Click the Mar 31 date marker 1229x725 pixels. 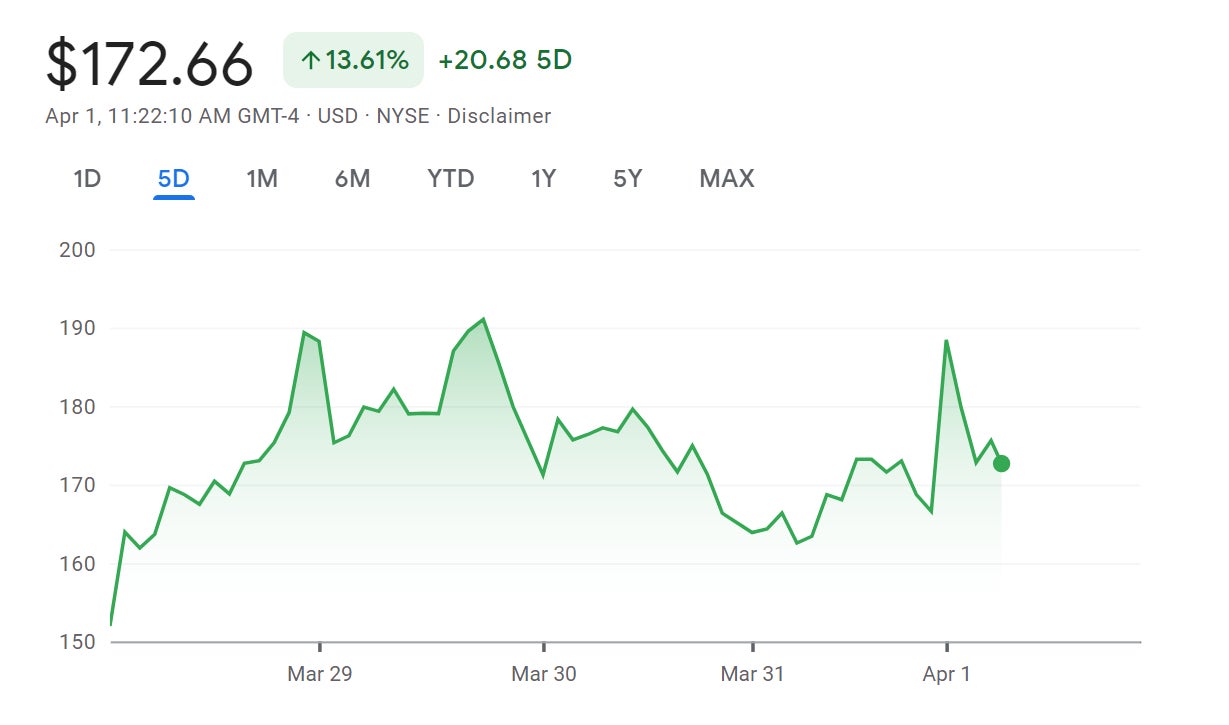tap(752, 674)
